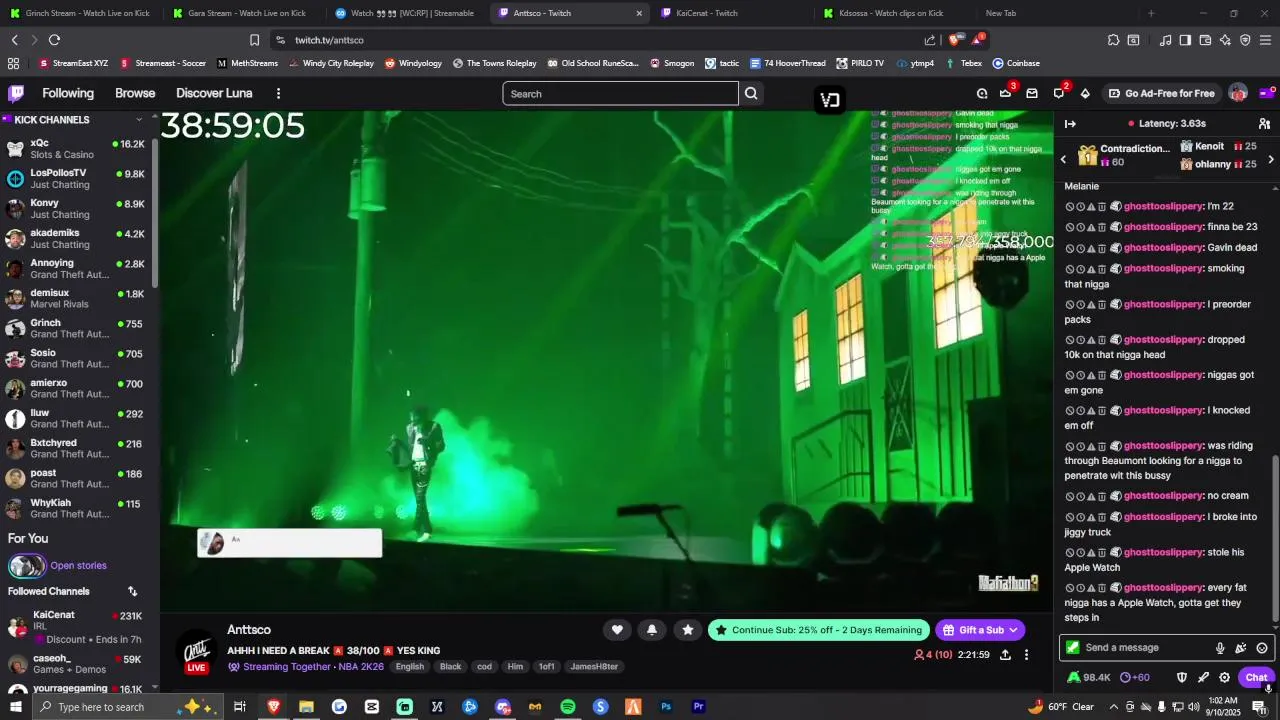Open Twitch nav more options dots
The image size is (1280, 720).
[278, 93]
